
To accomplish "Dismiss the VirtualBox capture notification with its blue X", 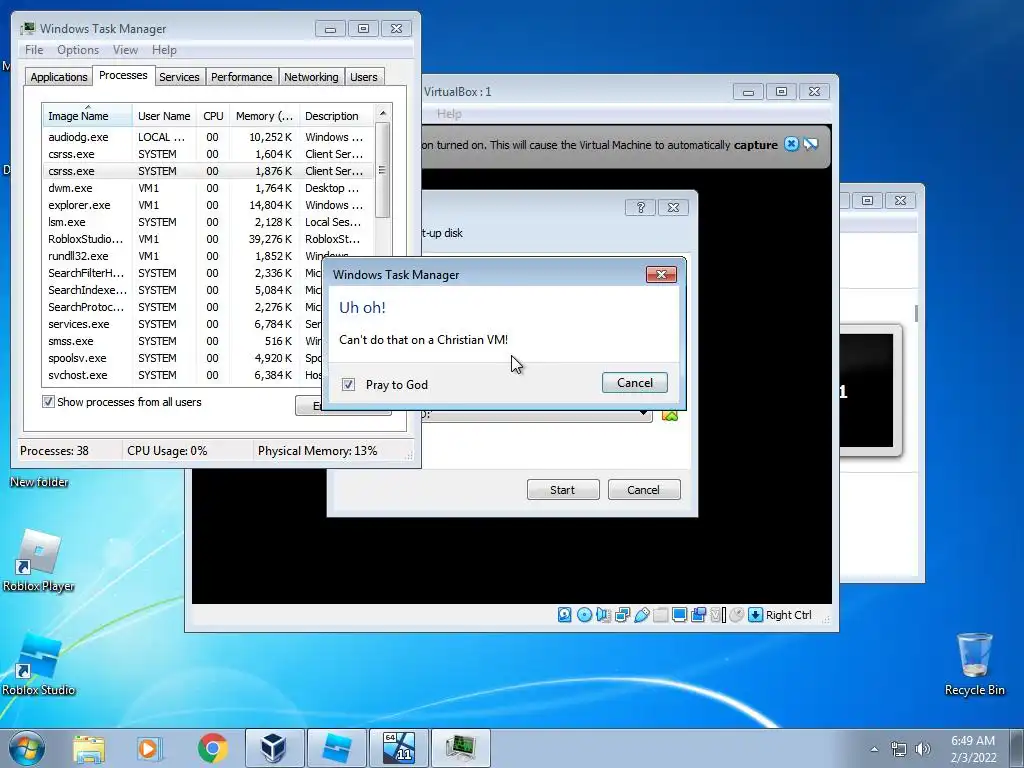I will point(791,144).
